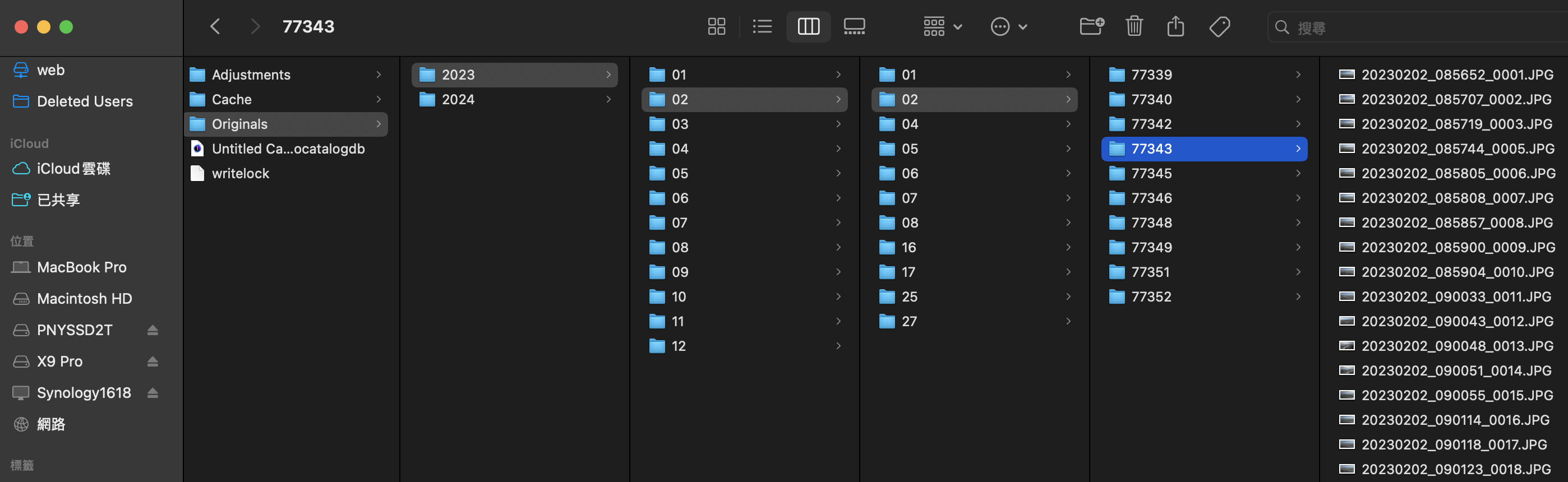Open the share menu icon
Viewport: 1568px width, 482px height.
1175,27
